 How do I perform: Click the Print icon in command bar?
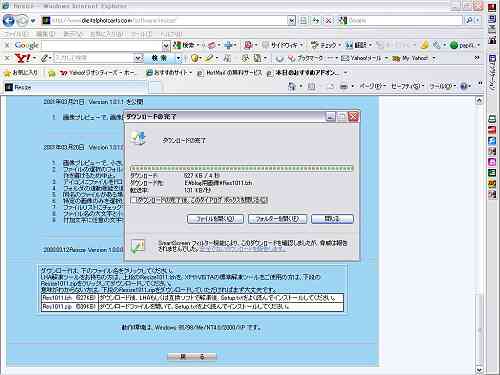(x=344, y=87)
